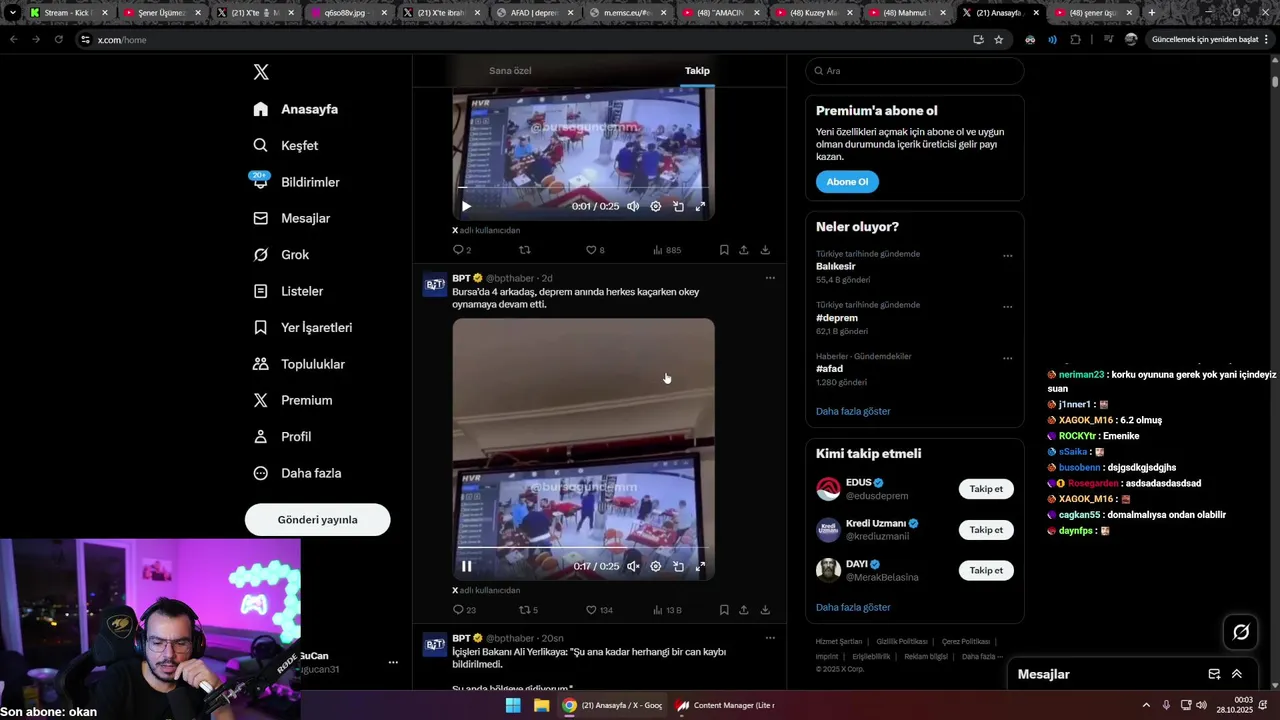Open more options for the #afad trend
This screenshot has height=720, width=1280.
pyautogui.click(x=1008, y=358)
